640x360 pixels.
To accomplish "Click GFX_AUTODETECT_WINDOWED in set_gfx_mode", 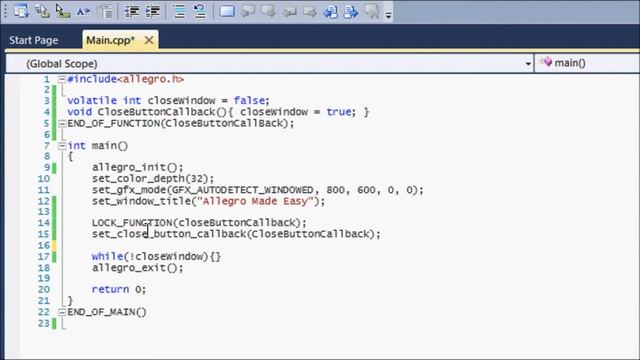I will coord(242,190).
